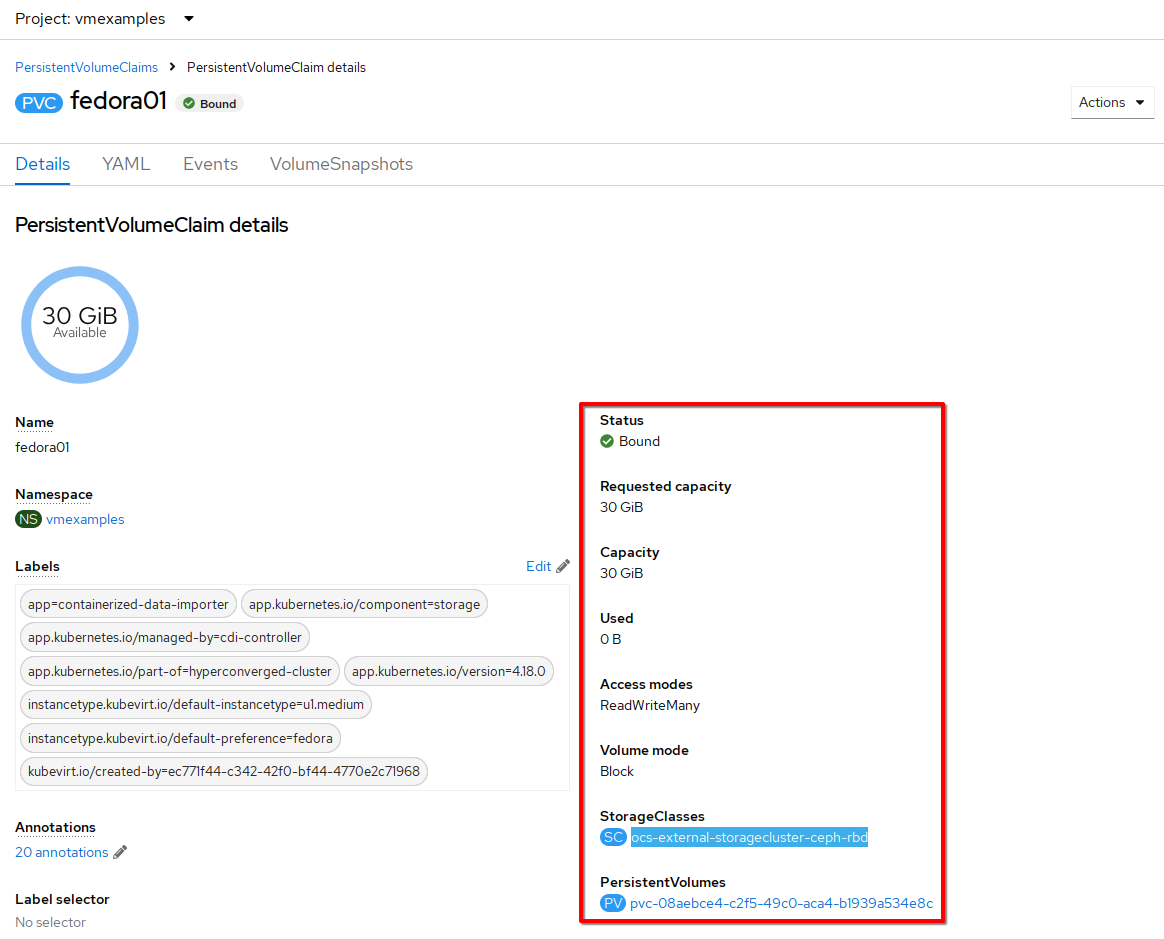Click the Requested capacity 30 GiB value

tap(621, 508)
